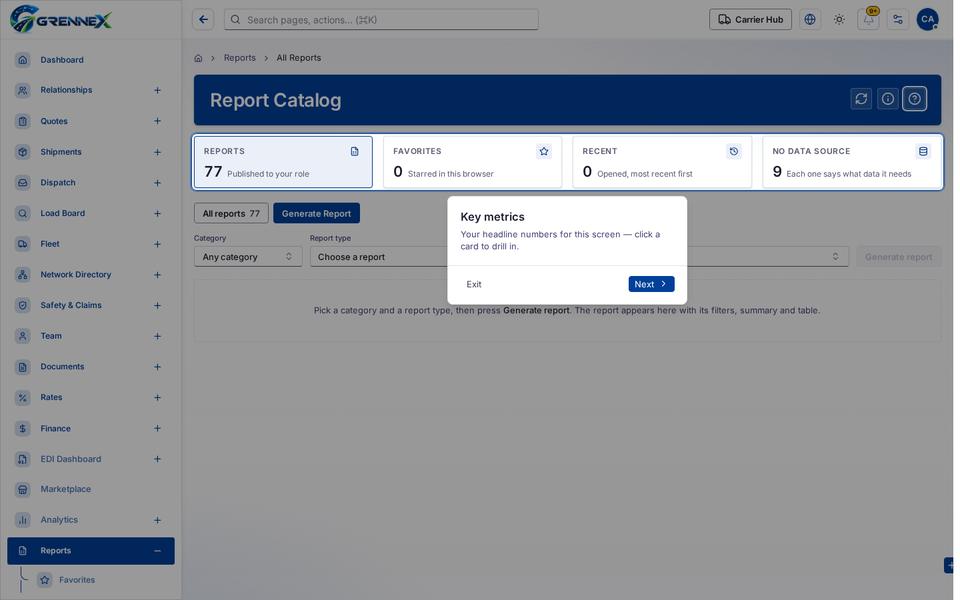Image resolution: width=960 pixels, height=600 pixels.
Task: Select the Recent metric card
Action: point(662,162)
